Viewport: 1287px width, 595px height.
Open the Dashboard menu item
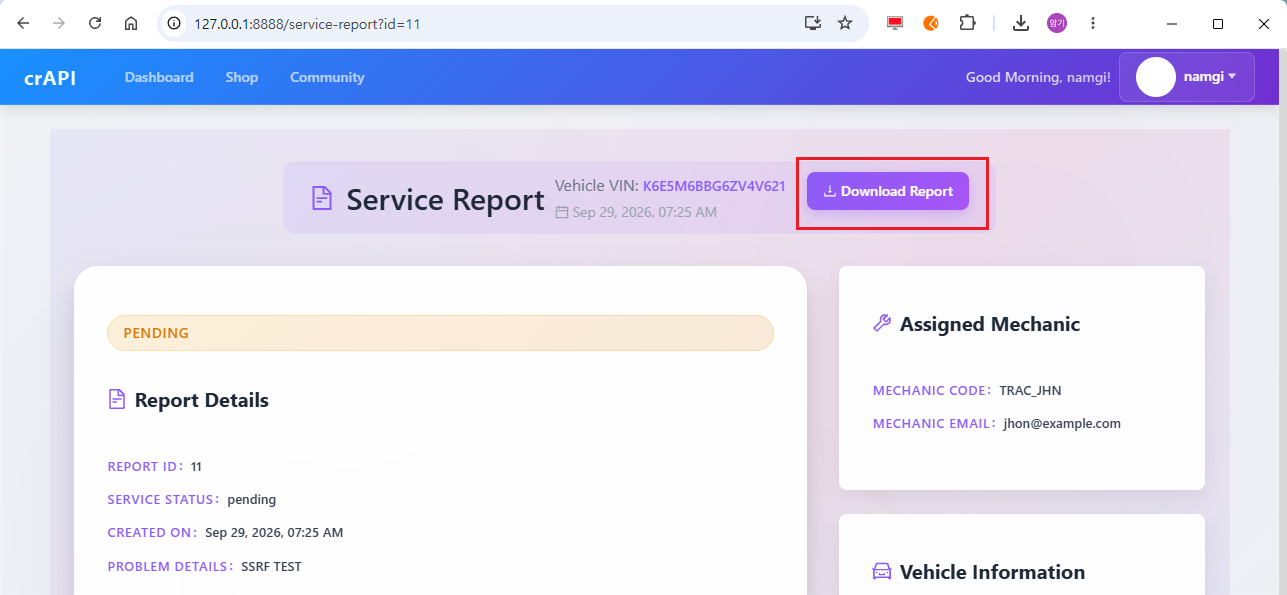(159, 77)
